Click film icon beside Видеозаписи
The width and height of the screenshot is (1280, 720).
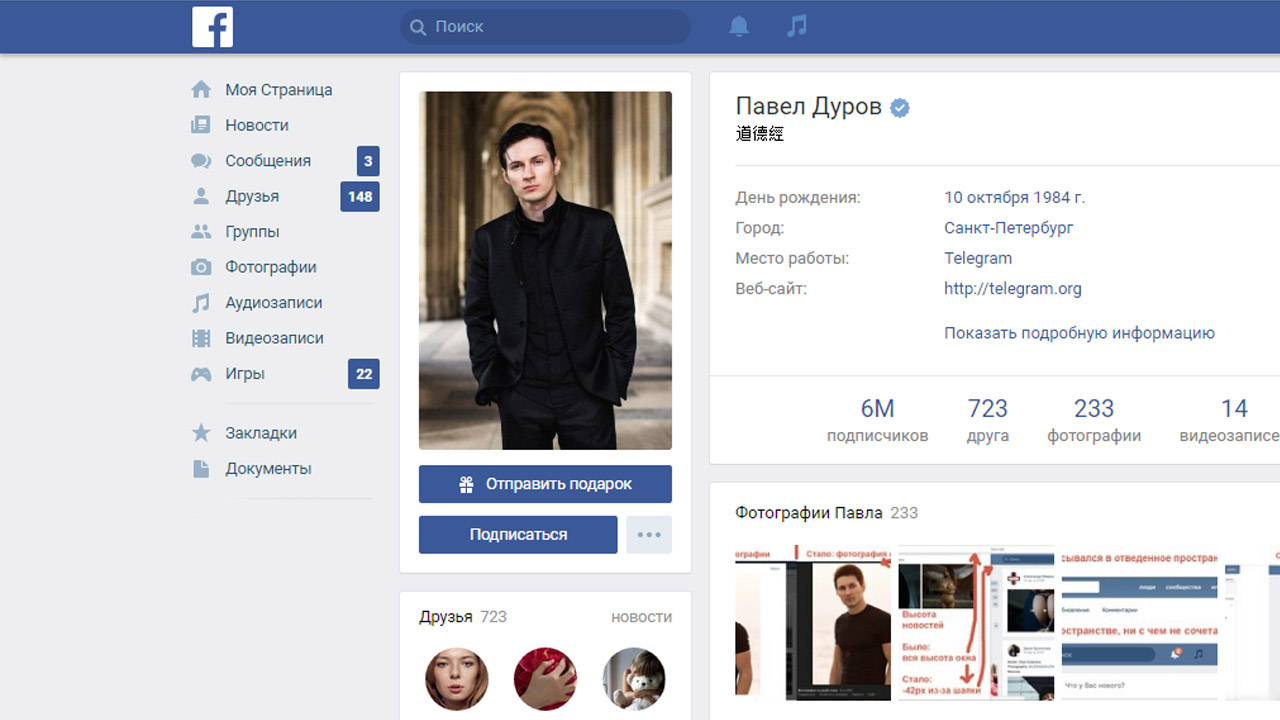201,338
